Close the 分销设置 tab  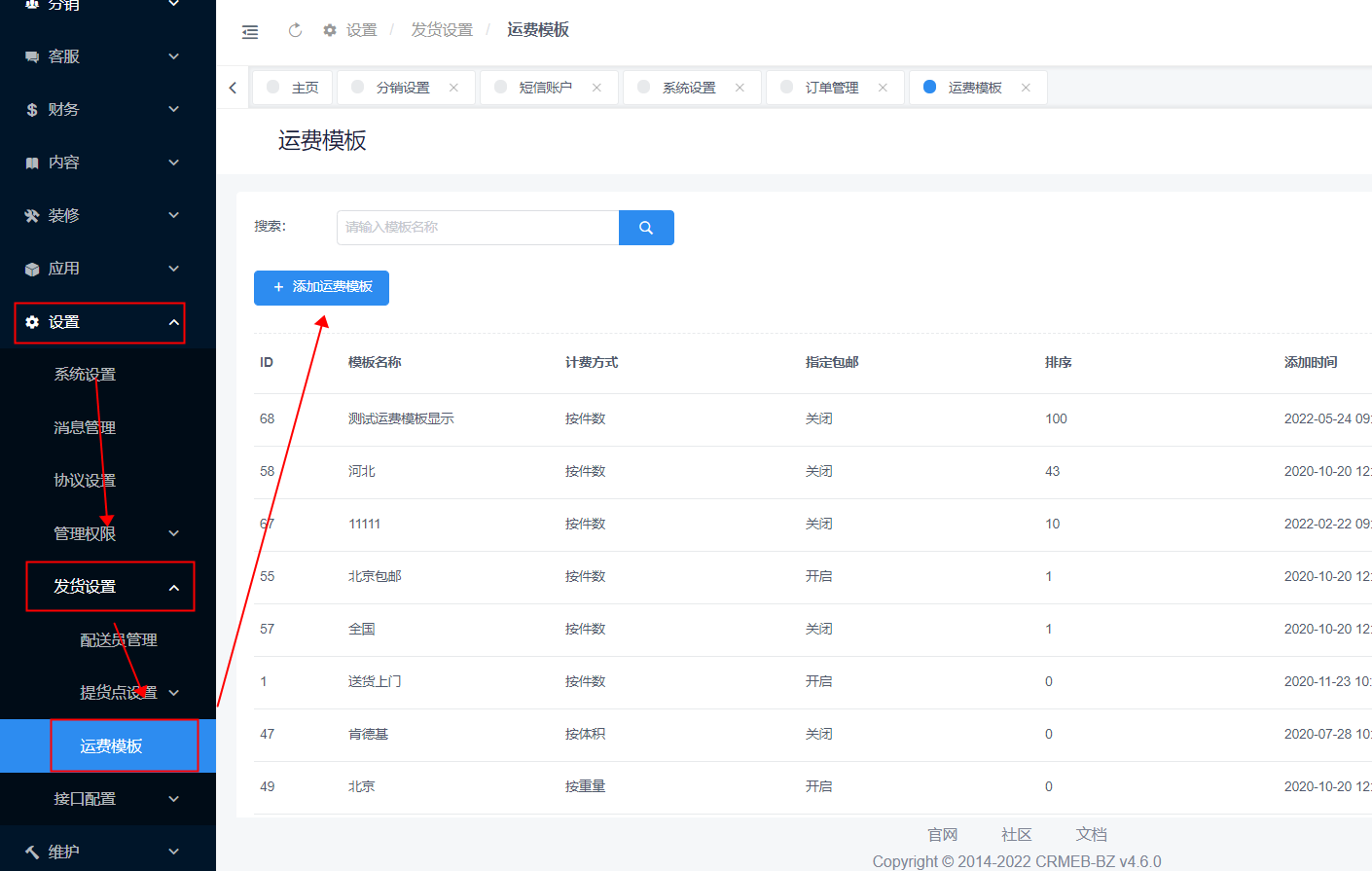coord(453,88)
